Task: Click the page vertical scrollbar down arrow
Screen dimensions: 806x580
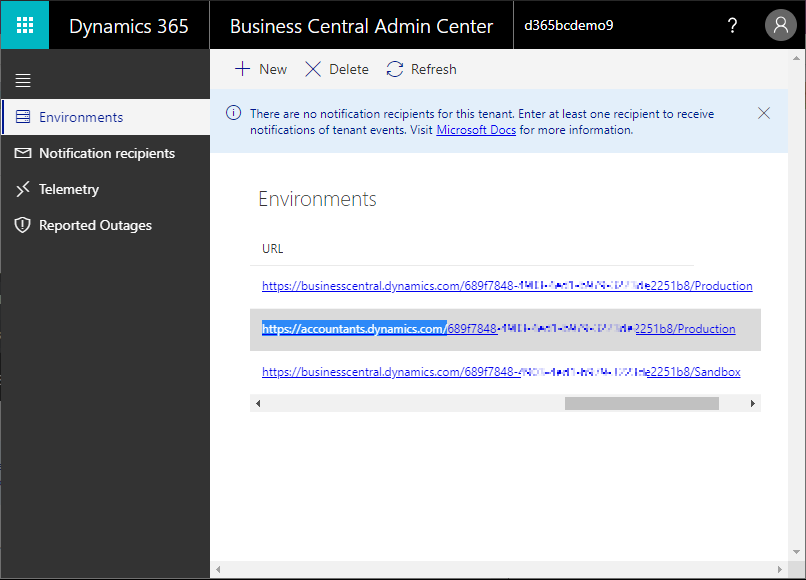Action: pos(796,552)
